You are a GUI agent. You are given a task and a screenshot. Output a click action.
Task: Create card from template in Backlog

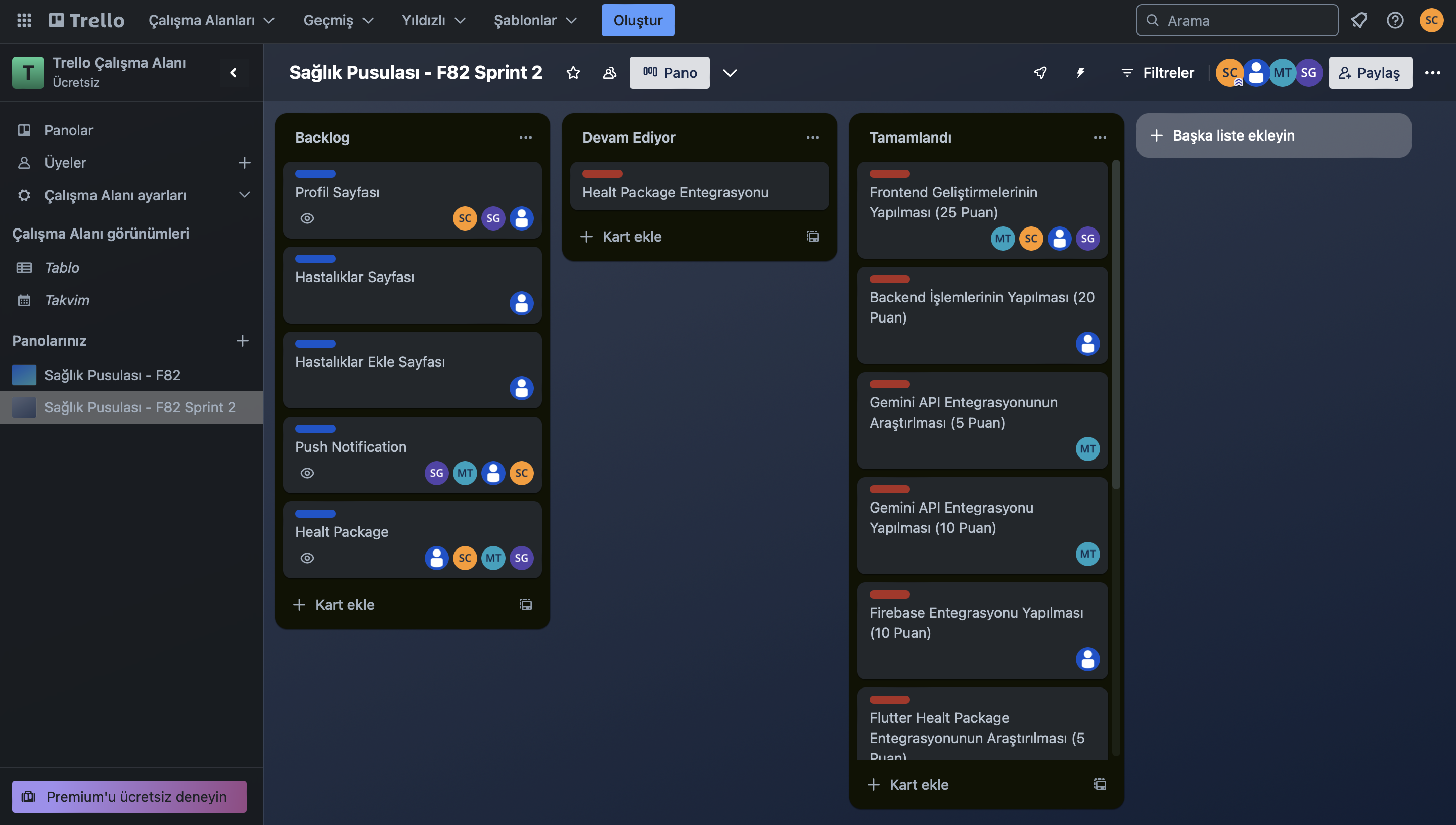525,604
